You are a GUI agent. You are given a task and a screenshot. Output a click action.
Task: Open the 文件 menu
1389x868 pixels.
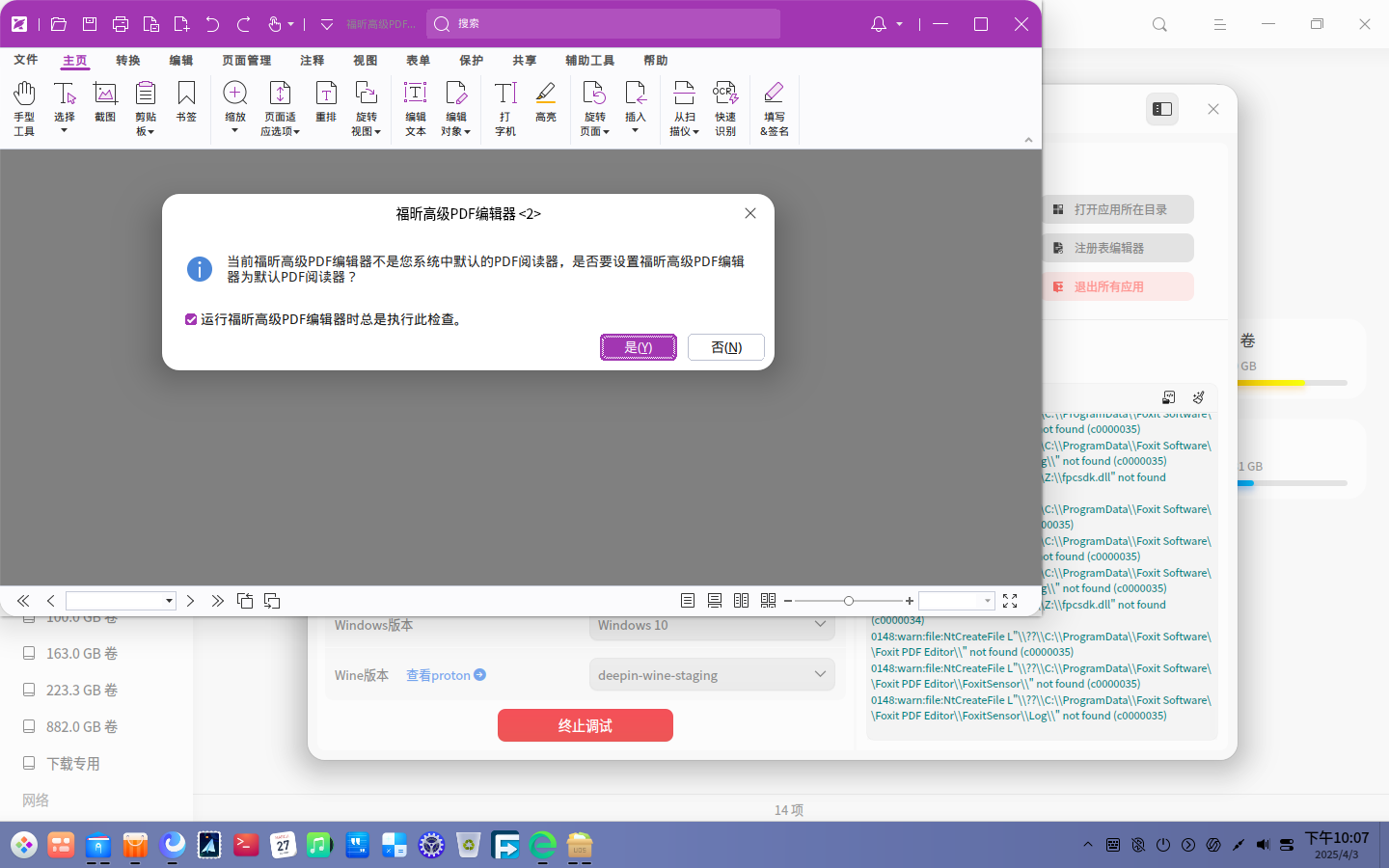[26, 60]
